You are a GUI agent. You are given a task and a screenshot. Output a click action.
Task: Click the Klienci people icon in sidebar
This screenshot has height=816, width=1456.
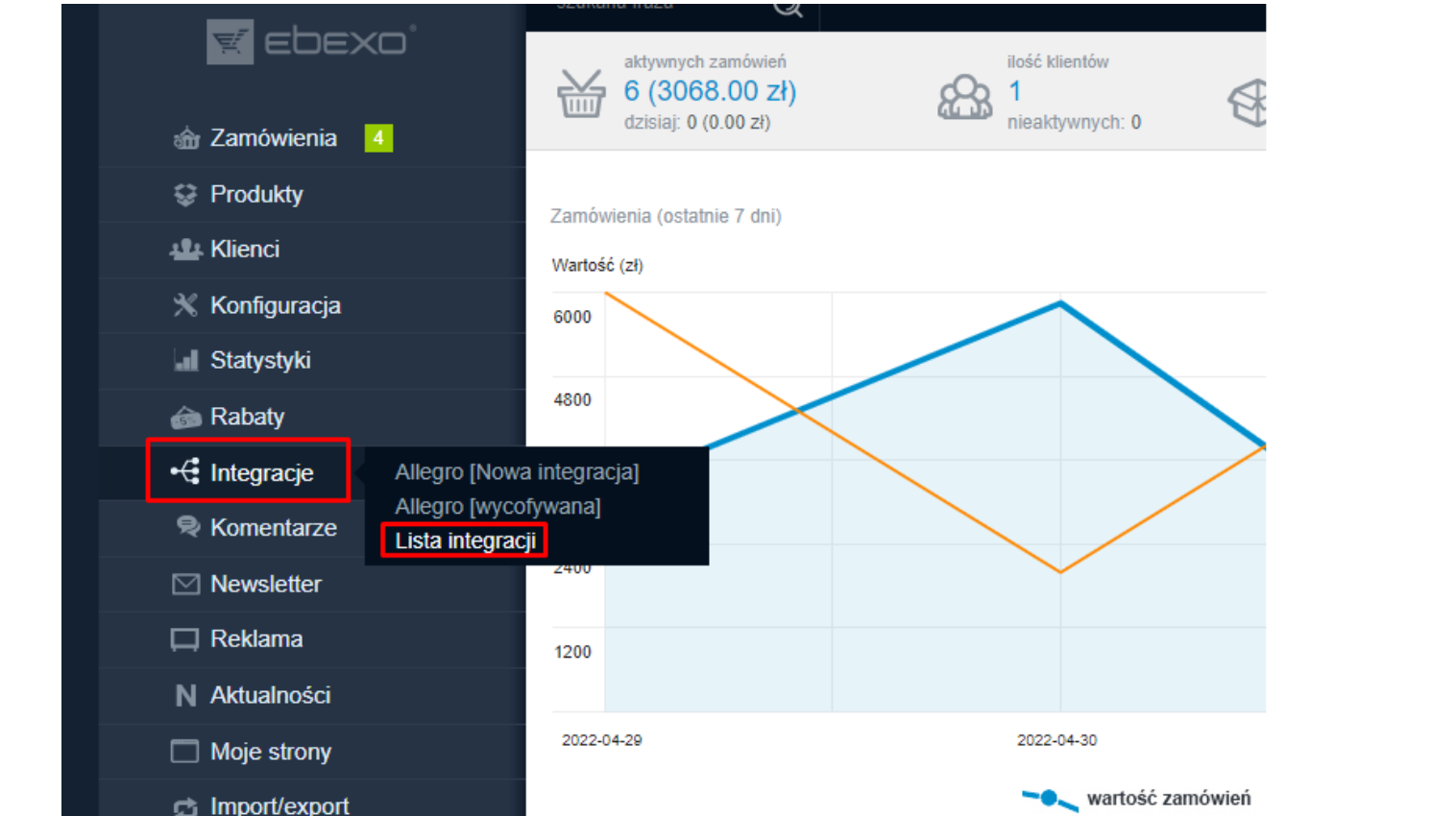point(185,250)
